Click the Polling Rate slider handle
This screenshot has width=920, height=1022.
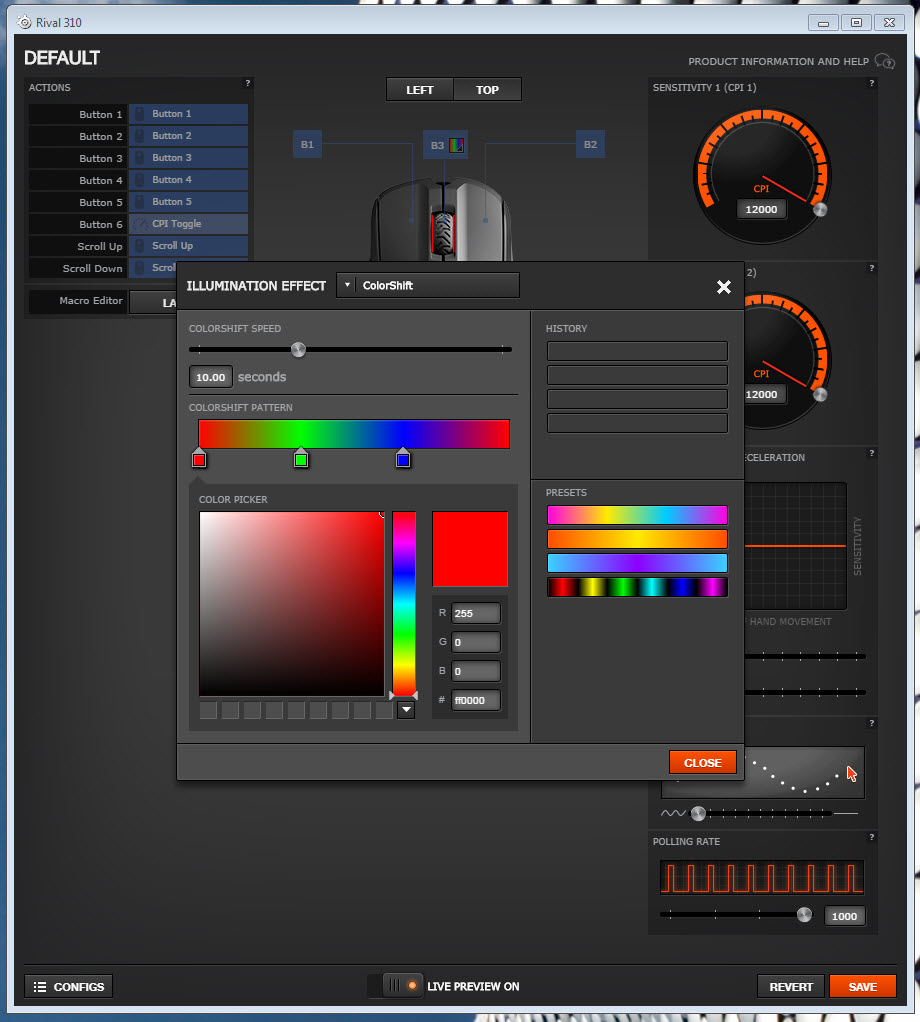[x=805, y=914]
